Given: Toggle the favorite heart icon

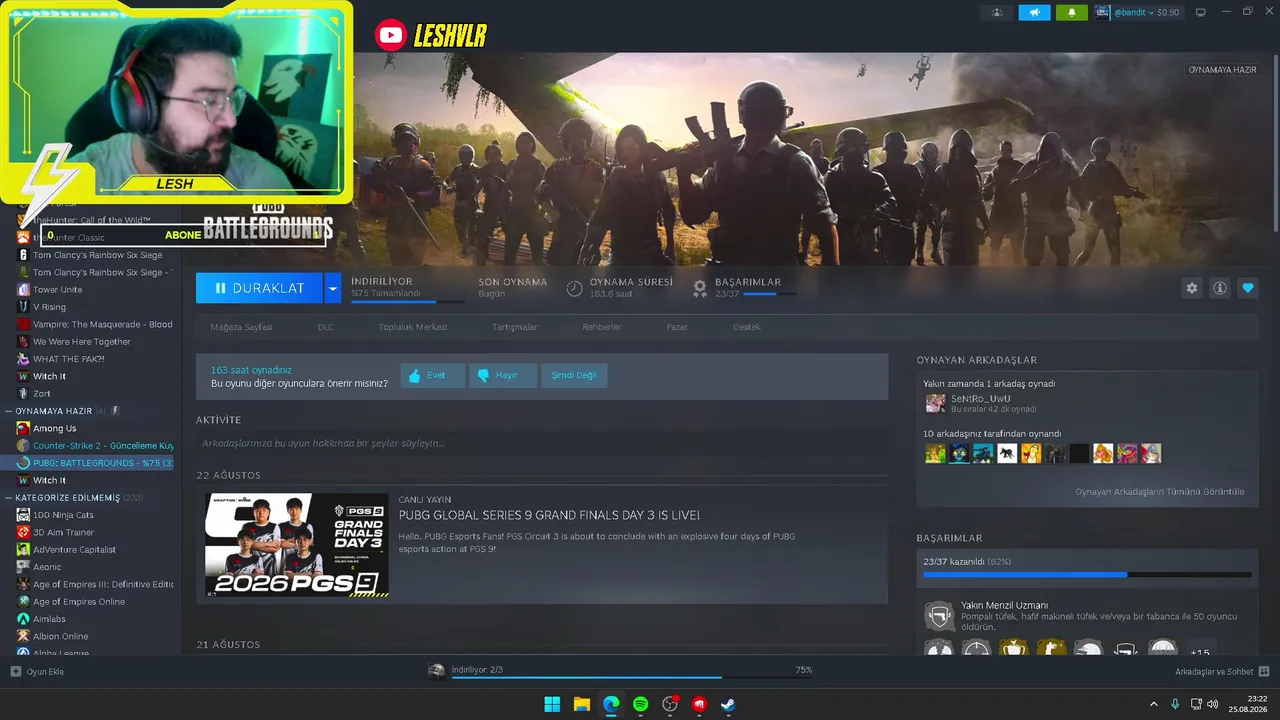Looking at the screenshot, I should (x=1247, y=288).
